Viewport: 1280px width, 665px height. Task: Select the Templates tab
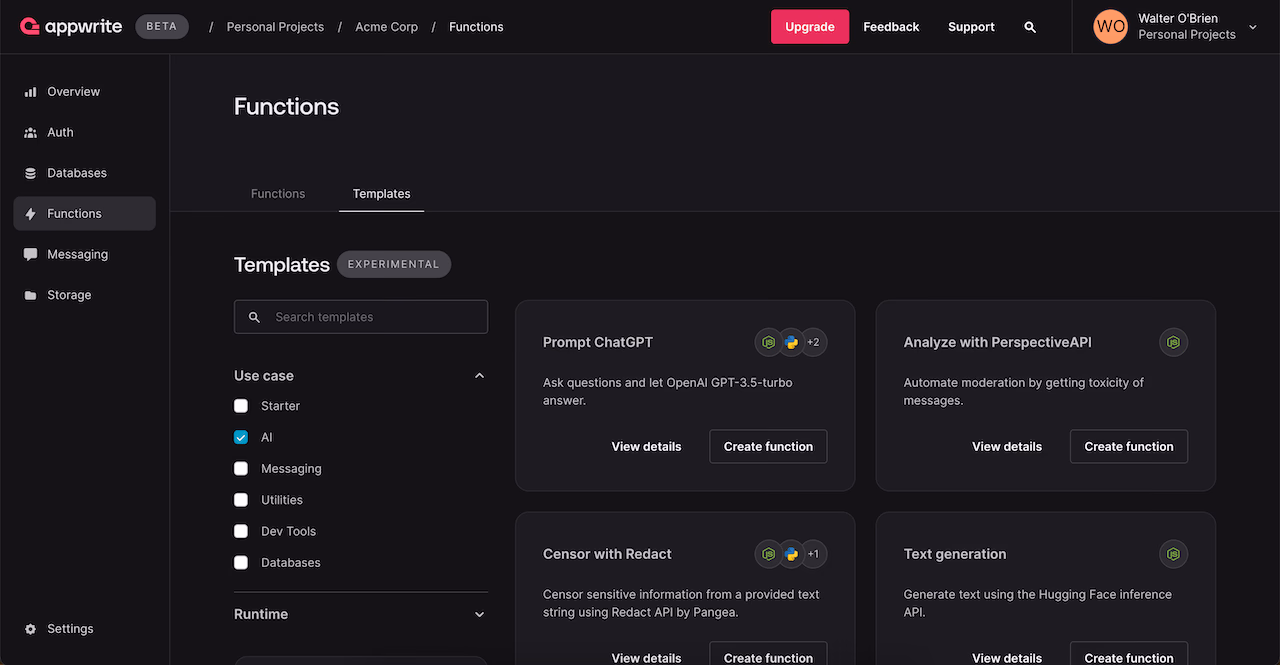click(x=382, y=194)
